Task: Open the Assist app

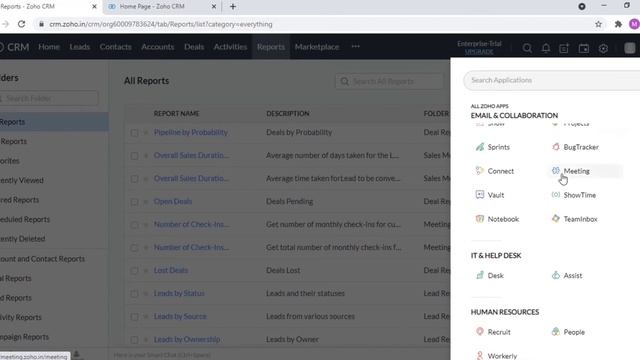Action: (567, 276)
